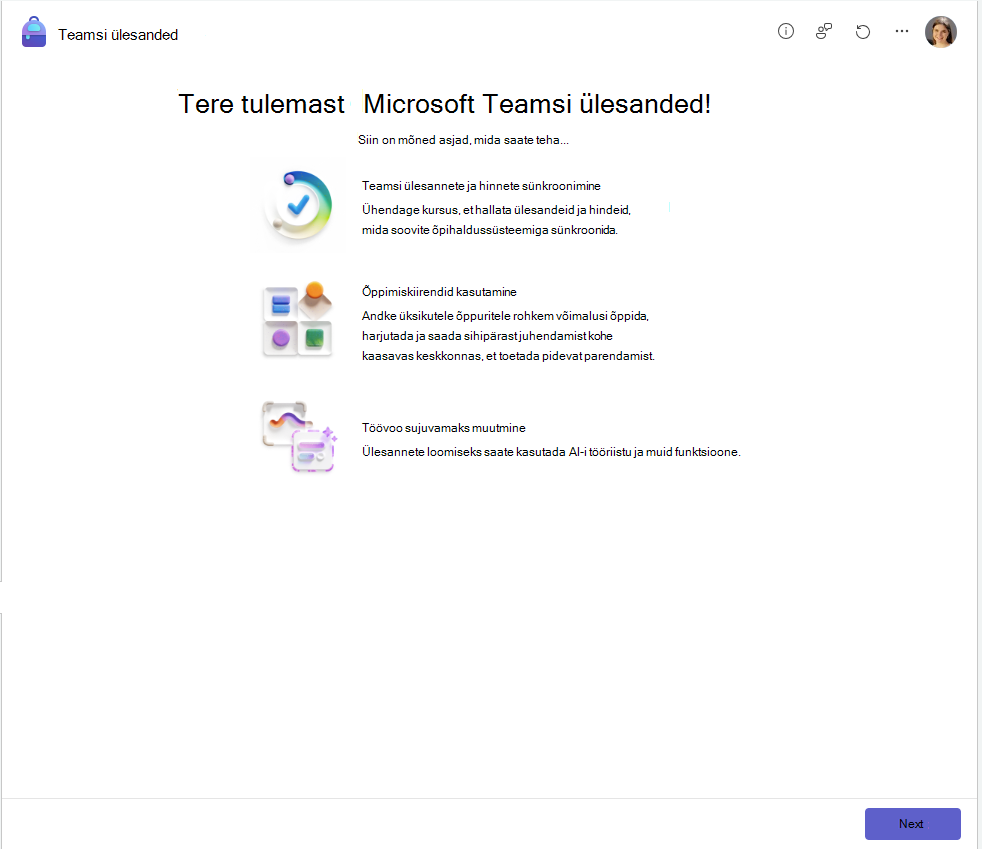This screenshot has height=849, width=982.
Task: Click the 'Siin on mõned asjad' subtitle
Action: [x=463, y=140]
